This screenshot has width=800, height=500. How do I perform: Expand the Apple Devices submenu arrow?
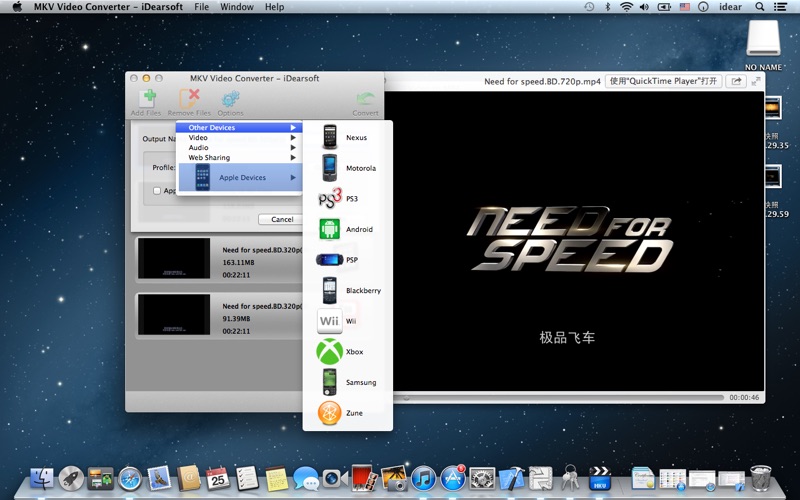point(293,178)
